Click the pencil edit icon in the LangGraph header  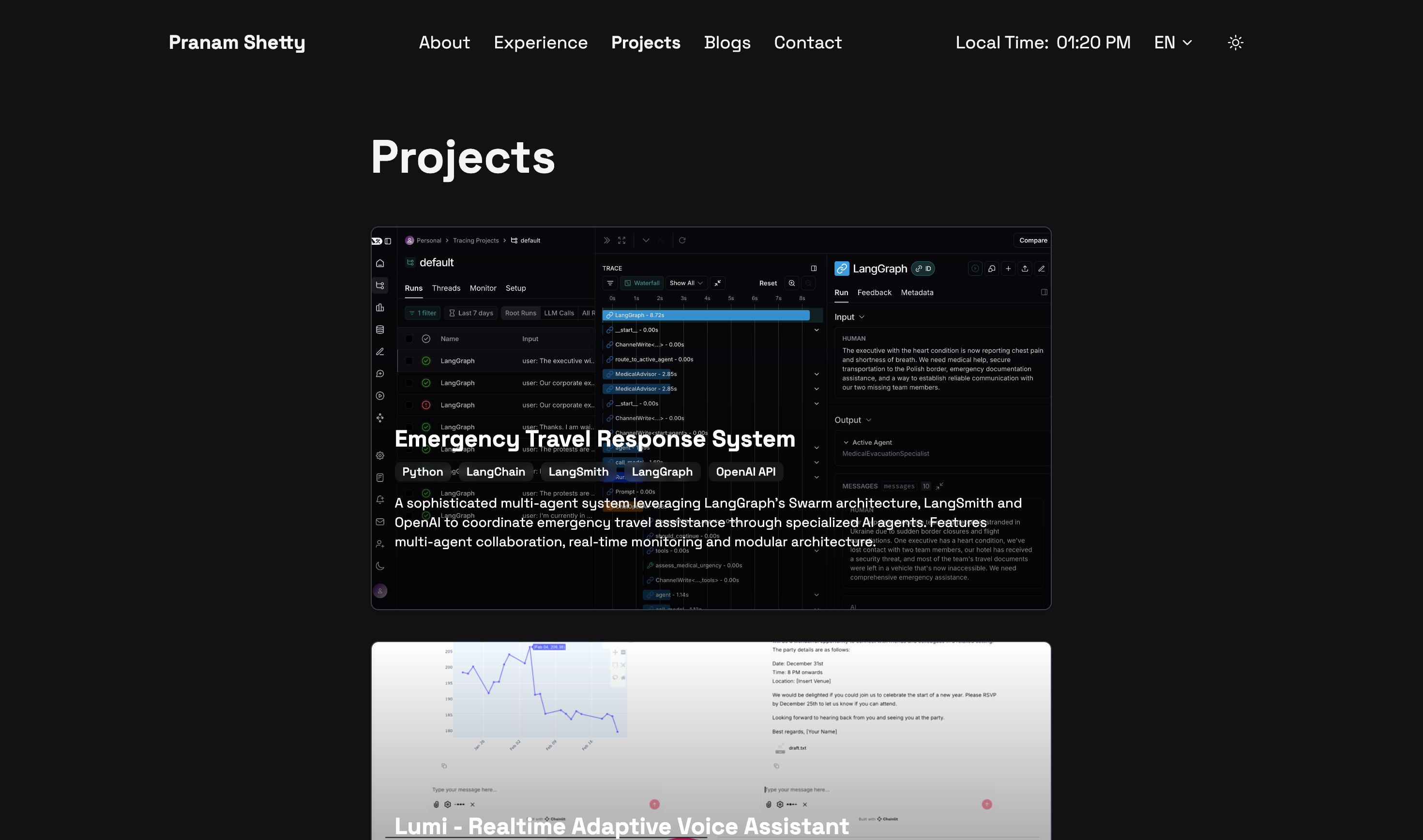tap(1041, 269)
